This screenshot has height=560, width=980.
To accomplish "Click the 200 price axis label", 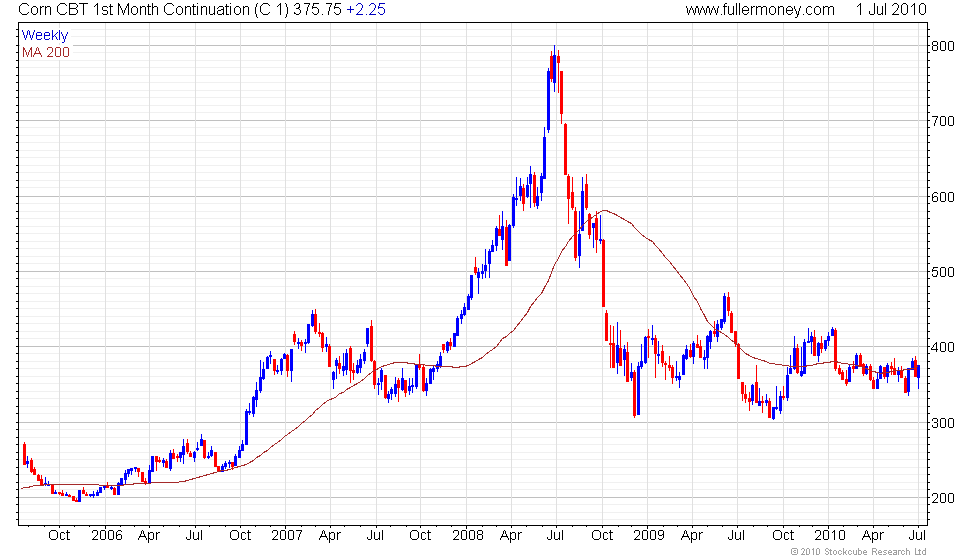I will pos(942,498).
